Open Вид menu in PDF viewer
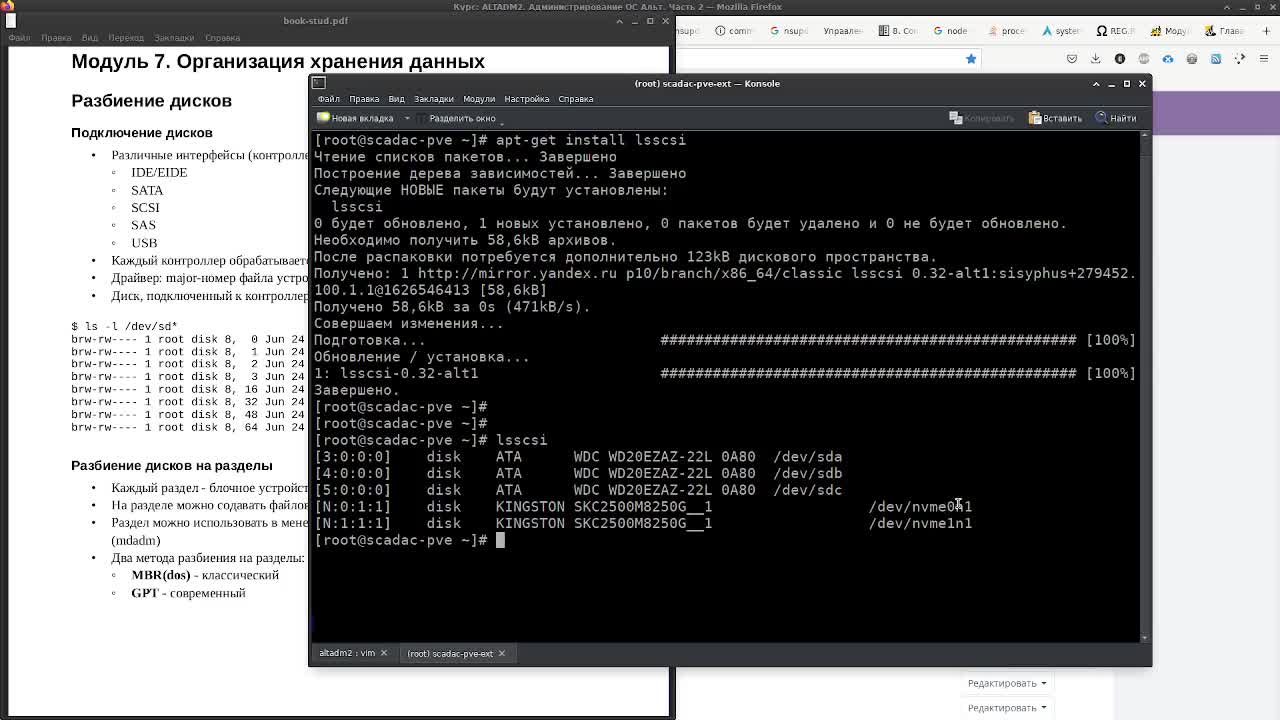This screenshot has width=1280, height=720. click(89, 38)
